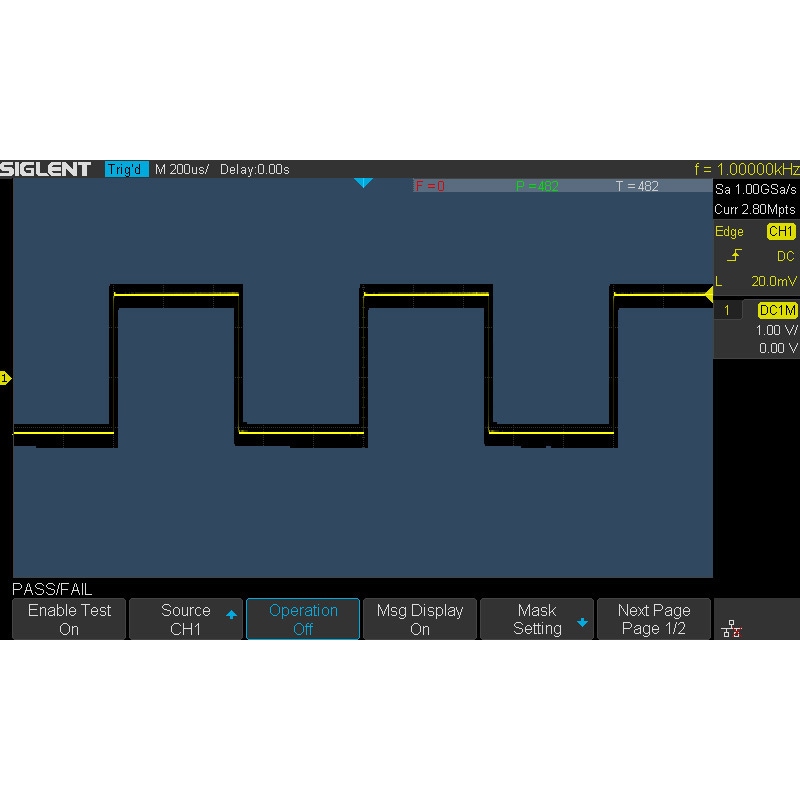
Task: Open the DC1M channel coupling badge
Action: (x=777, y=311)
